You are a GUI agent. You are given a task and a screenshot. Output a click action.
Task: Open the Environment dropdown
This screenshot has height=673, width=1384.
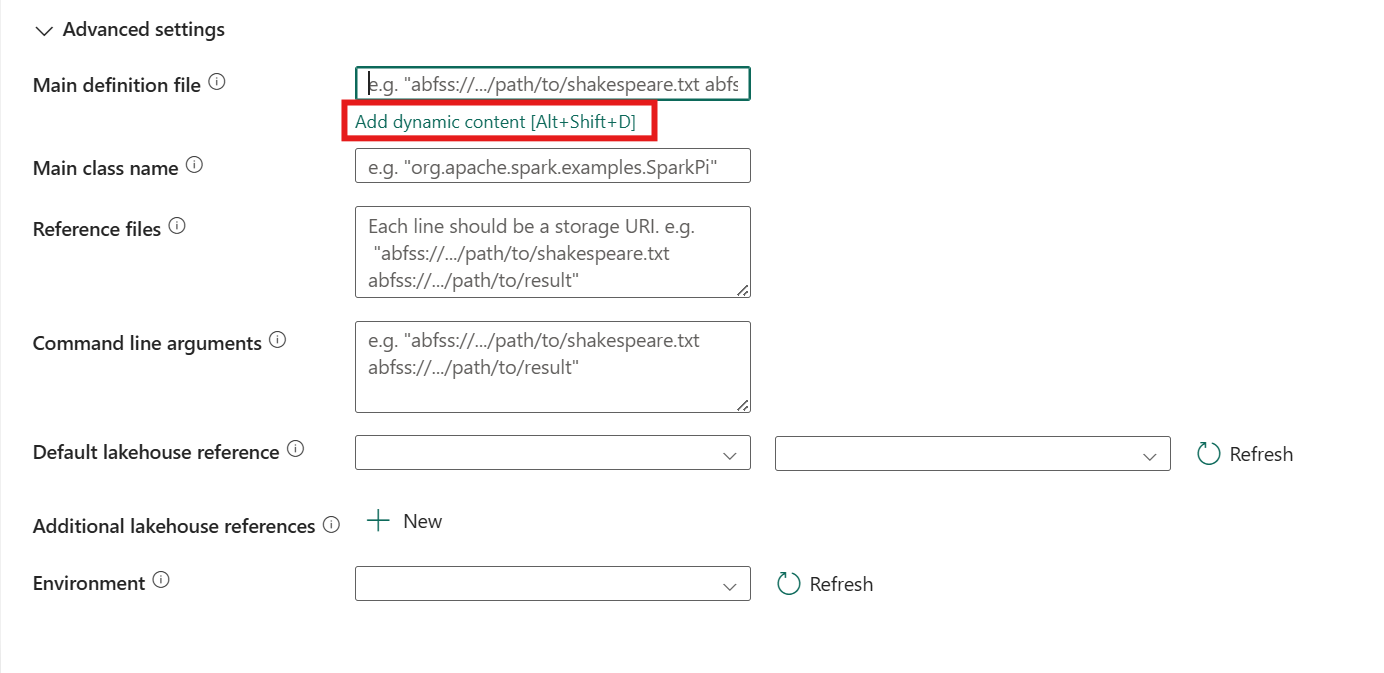pyautogui.click(x=553, y=584)
